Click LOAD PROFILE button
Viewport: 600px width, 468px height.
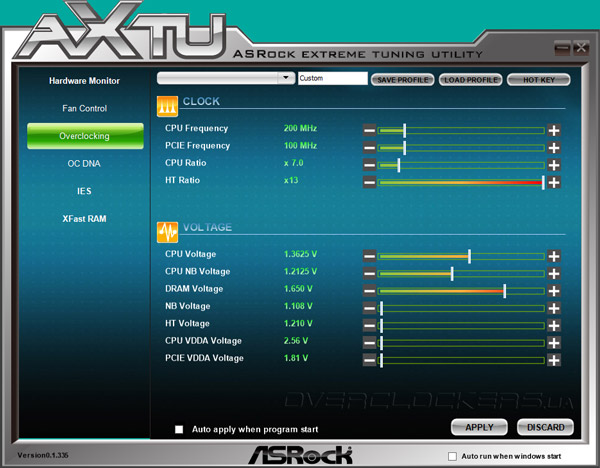point(471,80)
